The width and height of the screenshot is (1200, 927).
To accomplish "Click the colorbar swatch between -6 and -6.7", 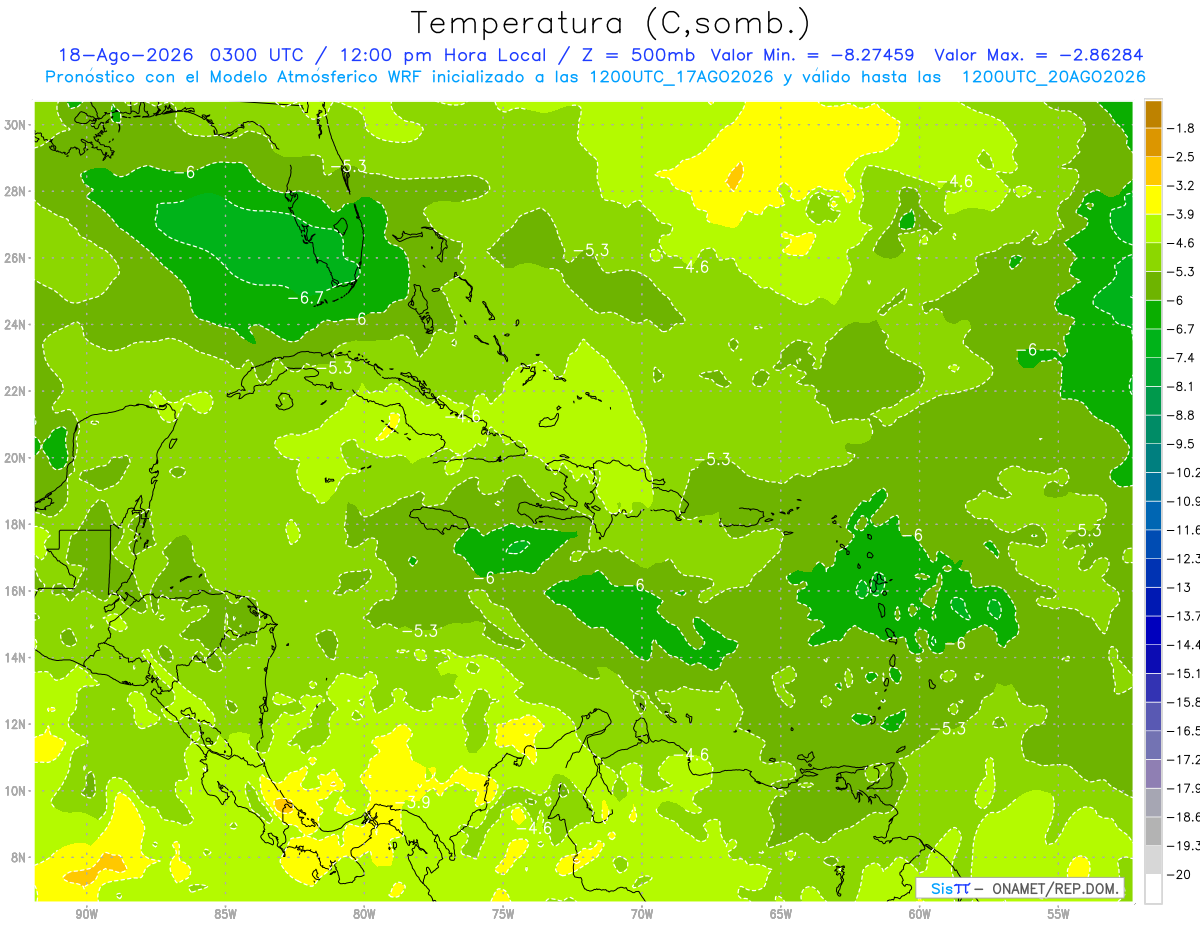I will (x=1153, y=315).
